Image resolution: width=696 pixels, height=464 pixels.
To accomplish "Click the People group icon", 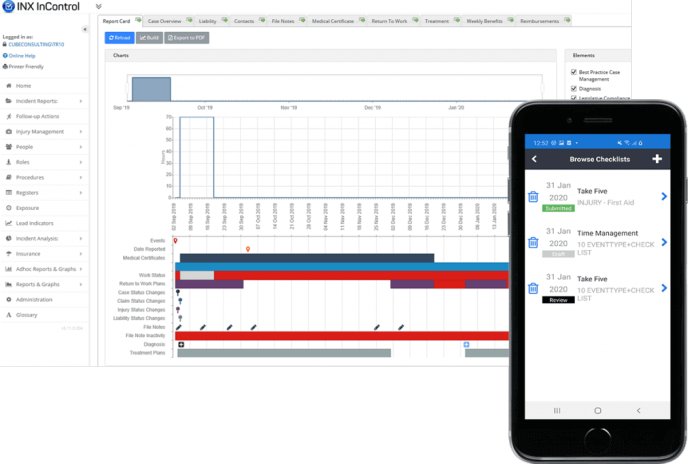I will [x=8, y=147].
